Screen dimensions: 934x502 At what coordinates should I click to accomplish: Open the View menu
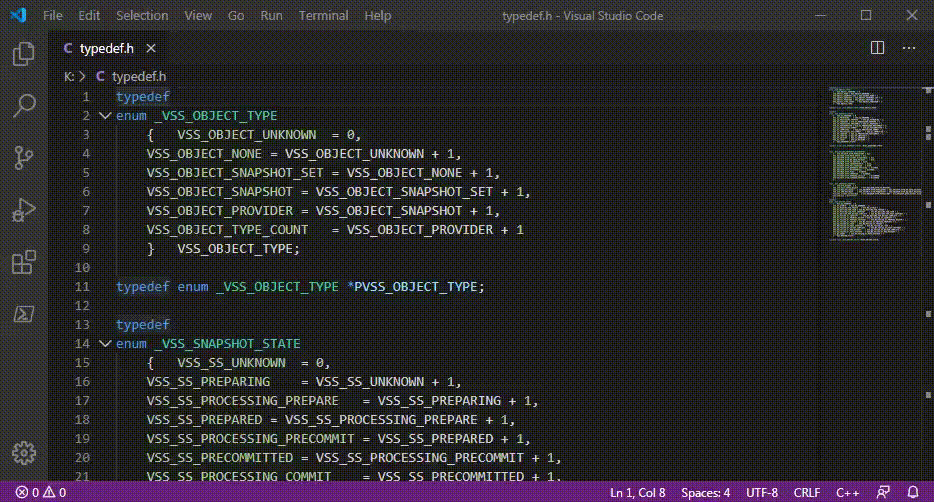tap(198, 15)
